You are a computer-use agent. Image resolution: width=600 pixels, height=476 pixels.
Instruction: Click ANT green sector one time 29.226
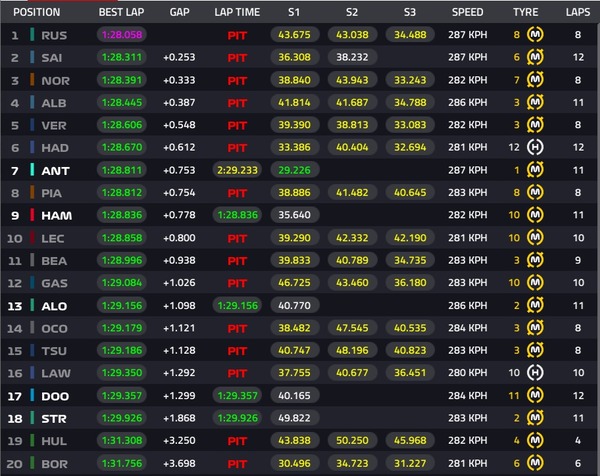point(294,170)
